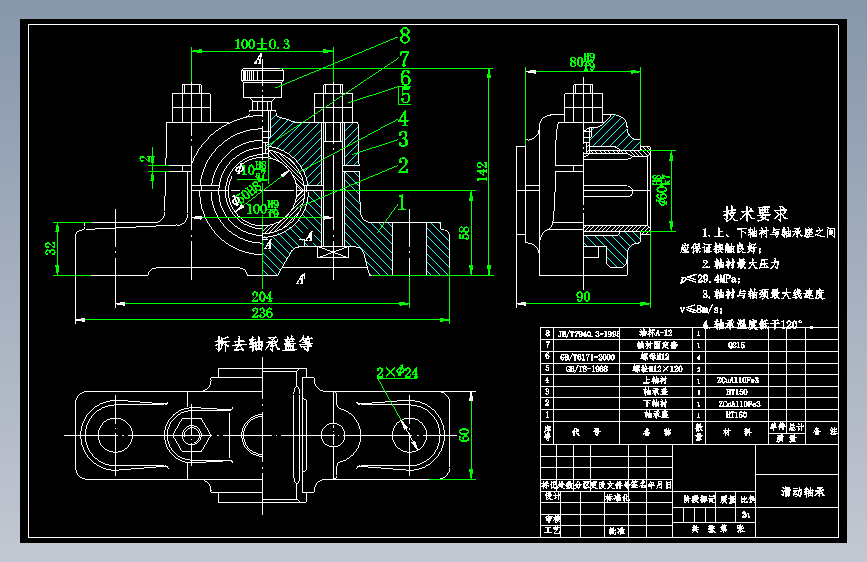Select part balloon number 8

pyautogui.click(x=405, y=37)
